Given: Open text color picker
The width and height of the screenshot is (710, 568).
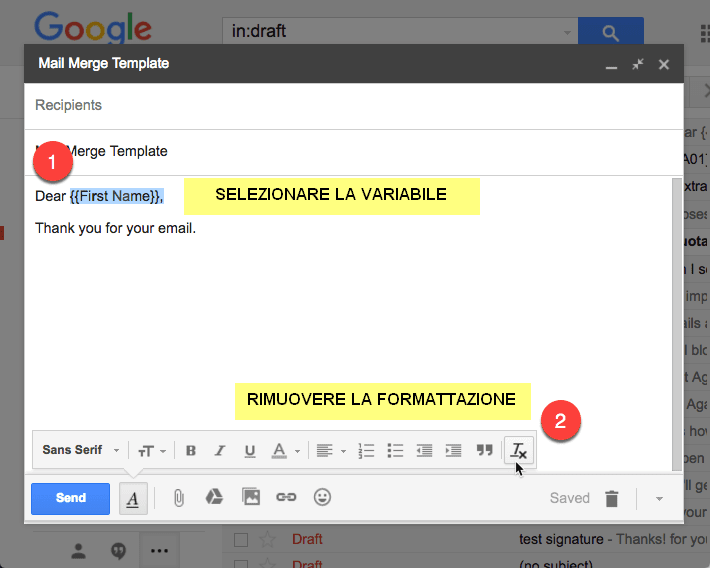Looking at the screenshot, I should [x=286, y=450].
